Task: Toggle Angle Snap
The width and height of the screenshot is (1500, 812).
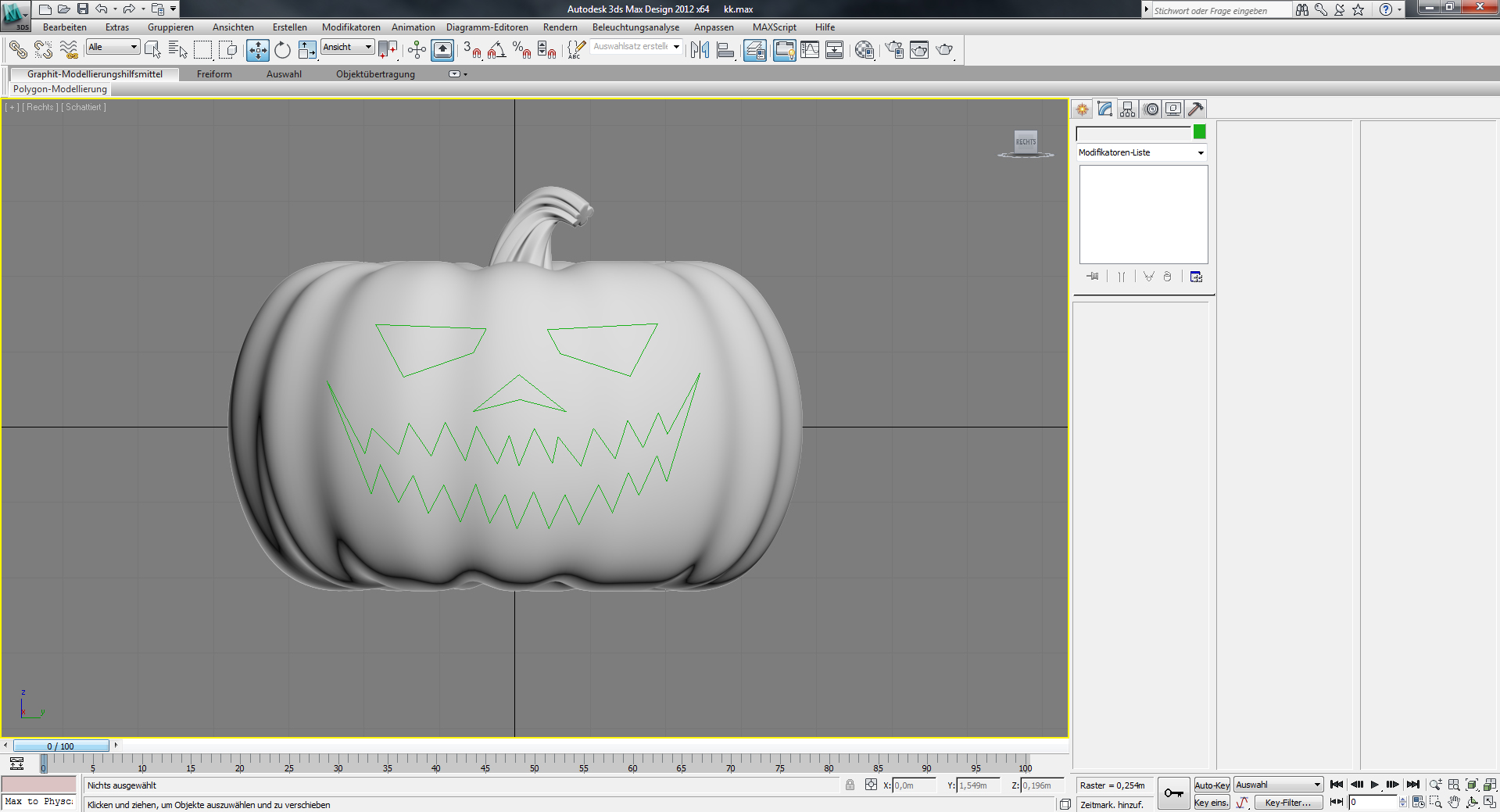Action: pyautogui.click(x=496, y=50)
